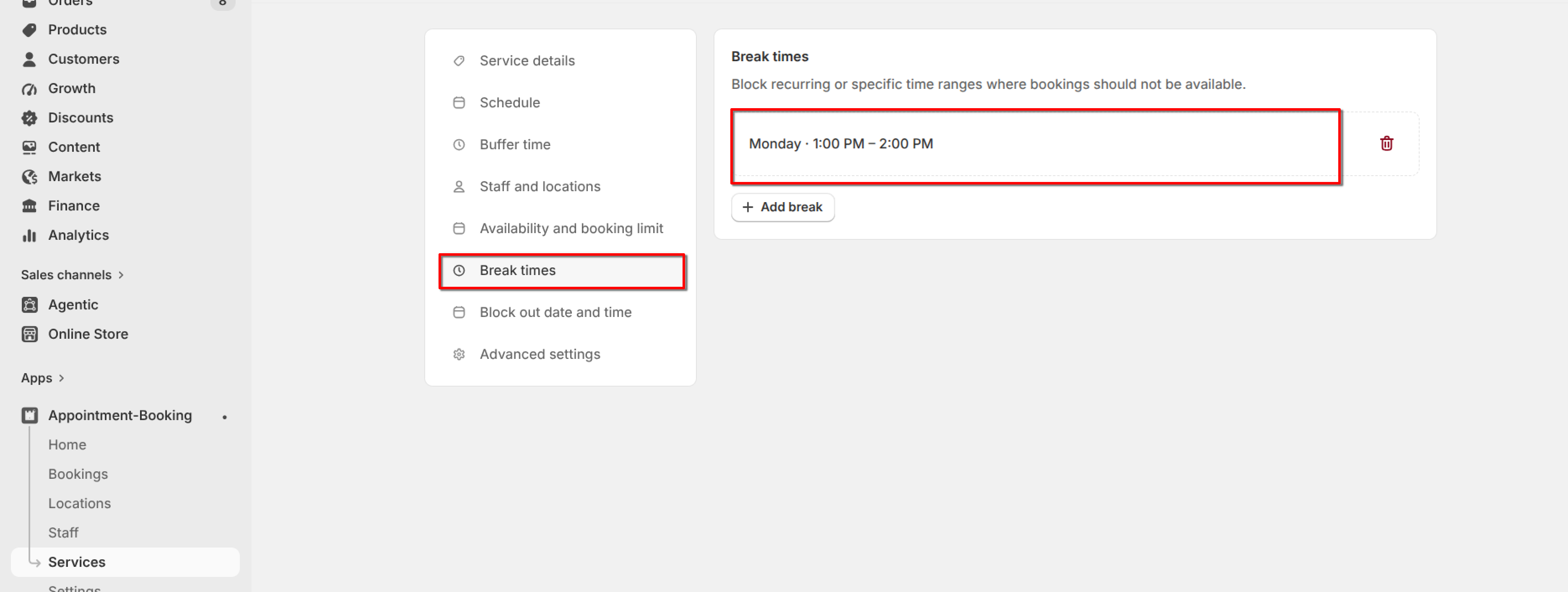Open Staff under Appointment-Booking
Image resolution: width=1568 pixels, height=592 pixels.
click(63, 533)
